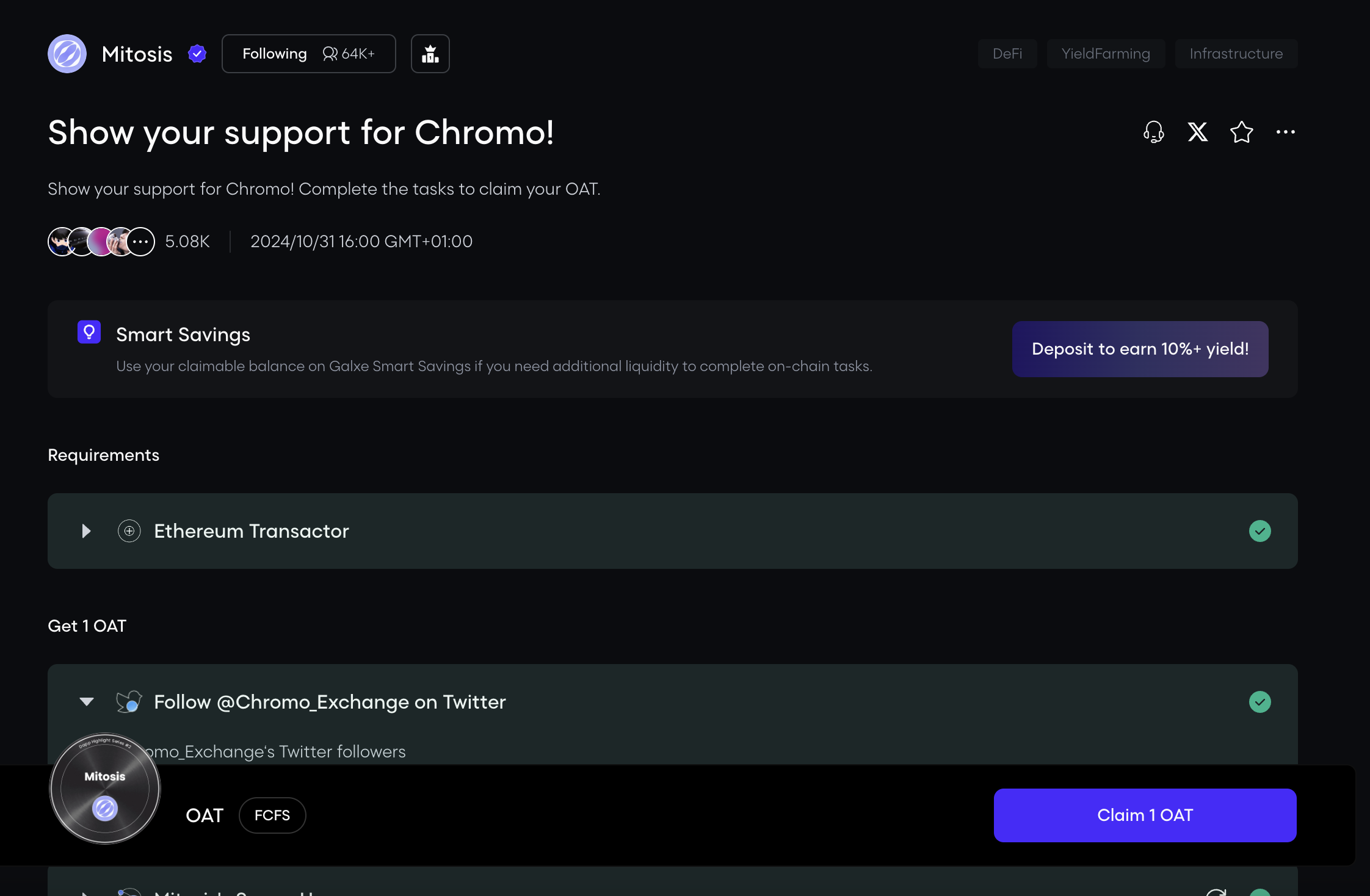Open the Mitosis OAT badge thumbnail
Image resolution: width=1370 pixels, height=896 pixels.
(105, 789)
